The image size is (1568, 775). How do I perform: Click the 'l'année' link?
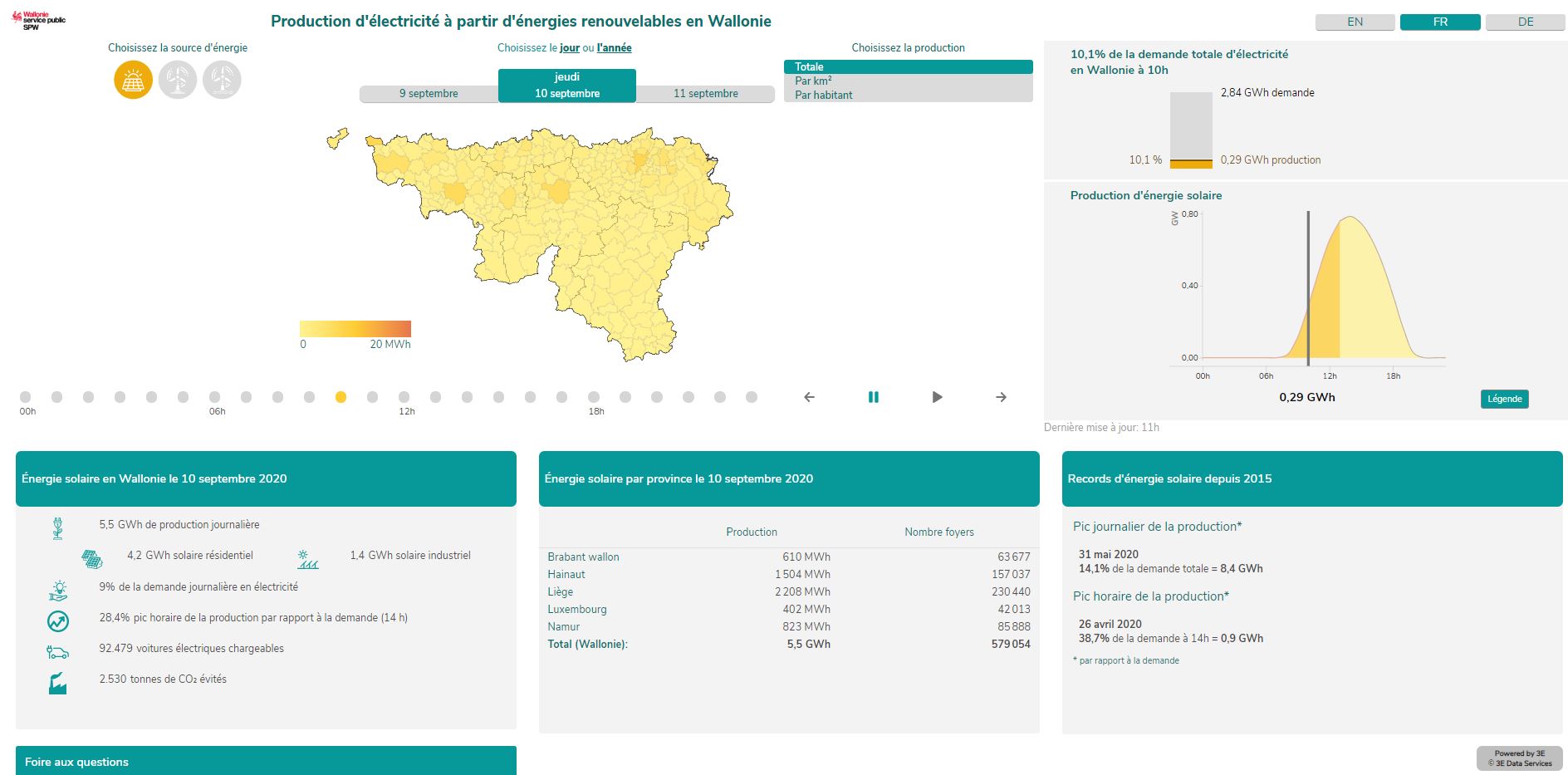(614, 48)
